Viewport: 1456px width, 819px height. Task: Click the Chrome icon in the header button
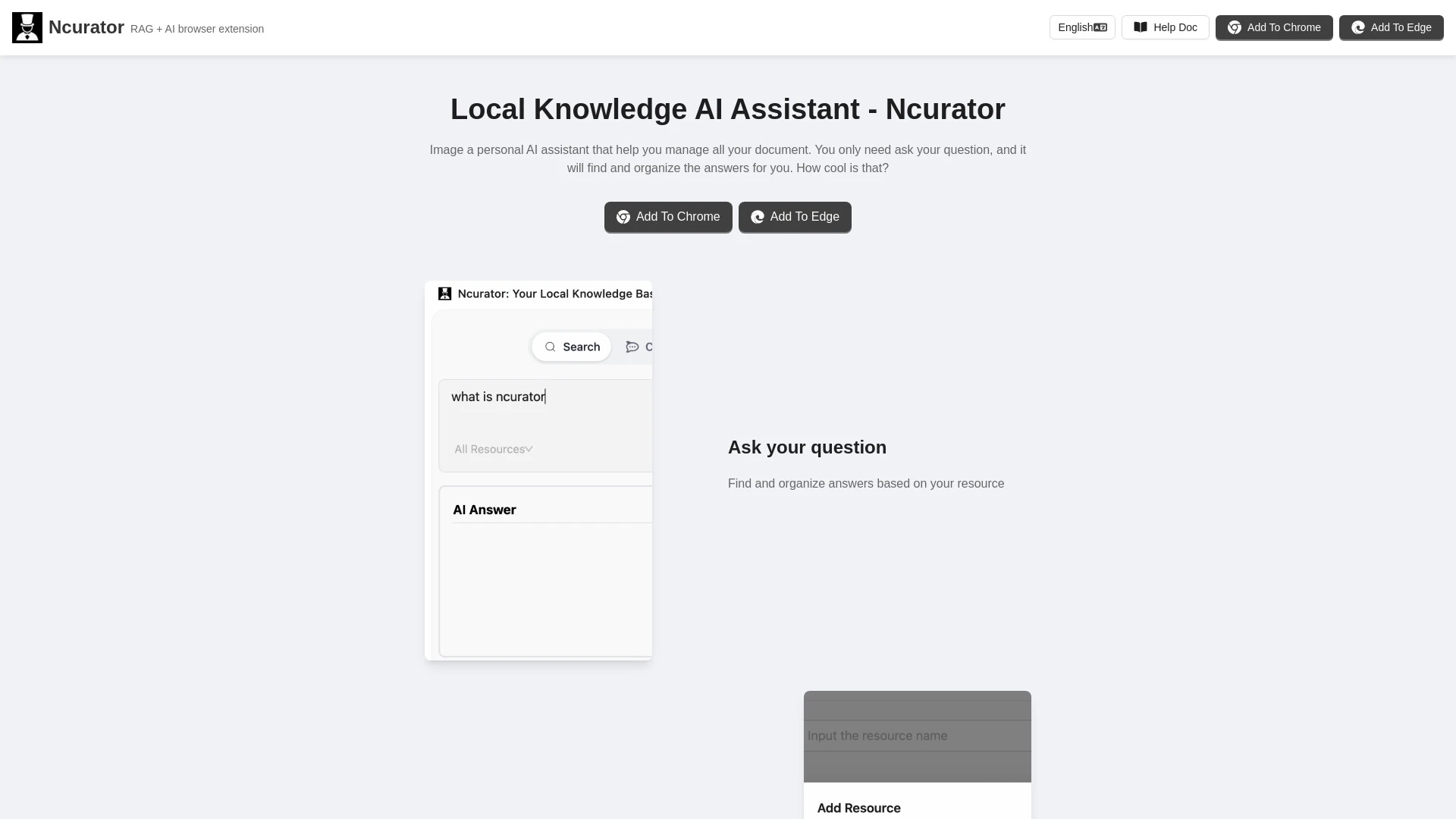click(x=1235, y=27)
